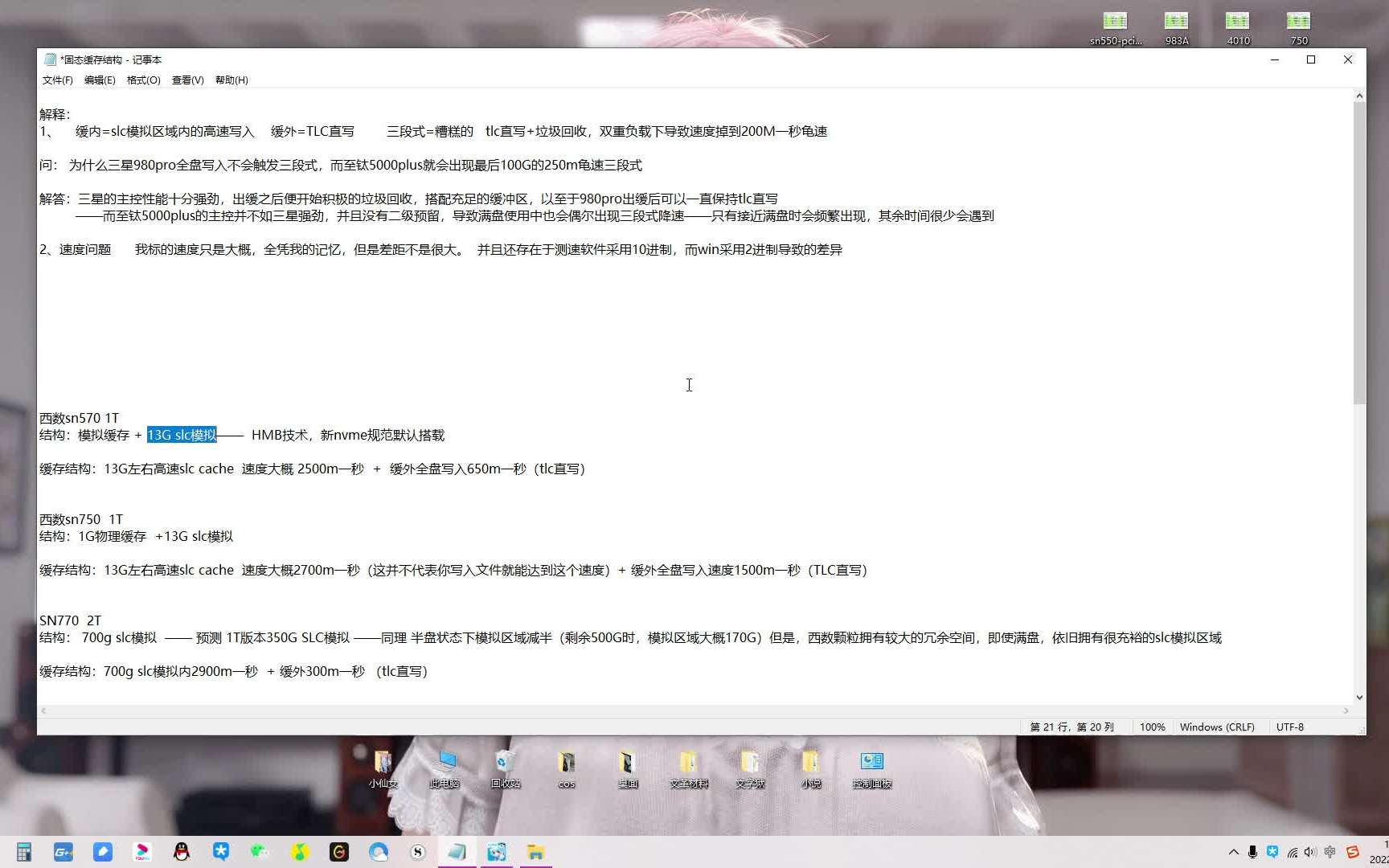The height and width of the screenshot is (868, 1389).
Task: Select the 750 desktop file icon
Action: click(1299, 28)
